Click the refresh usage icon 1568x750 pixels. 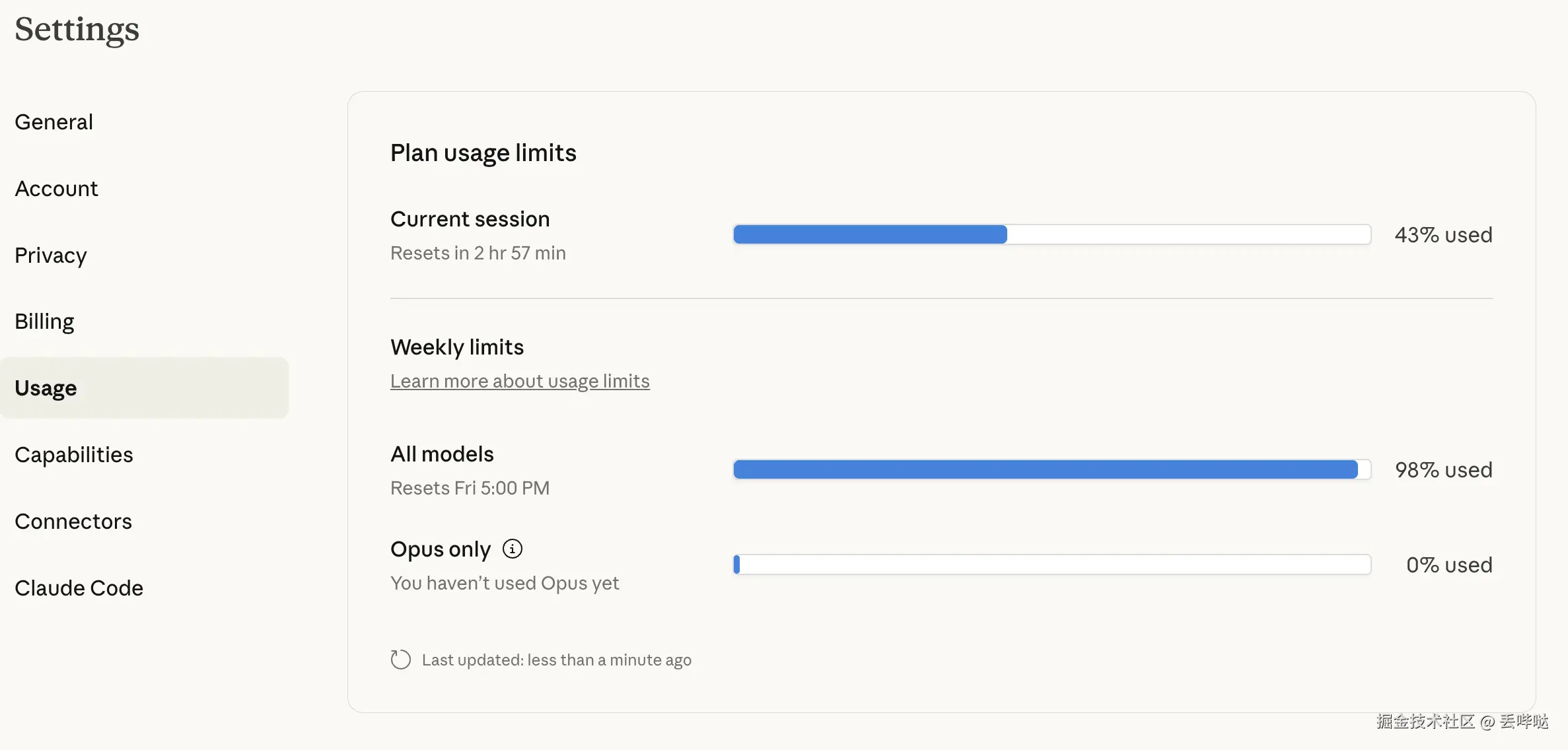pos(400,660)
